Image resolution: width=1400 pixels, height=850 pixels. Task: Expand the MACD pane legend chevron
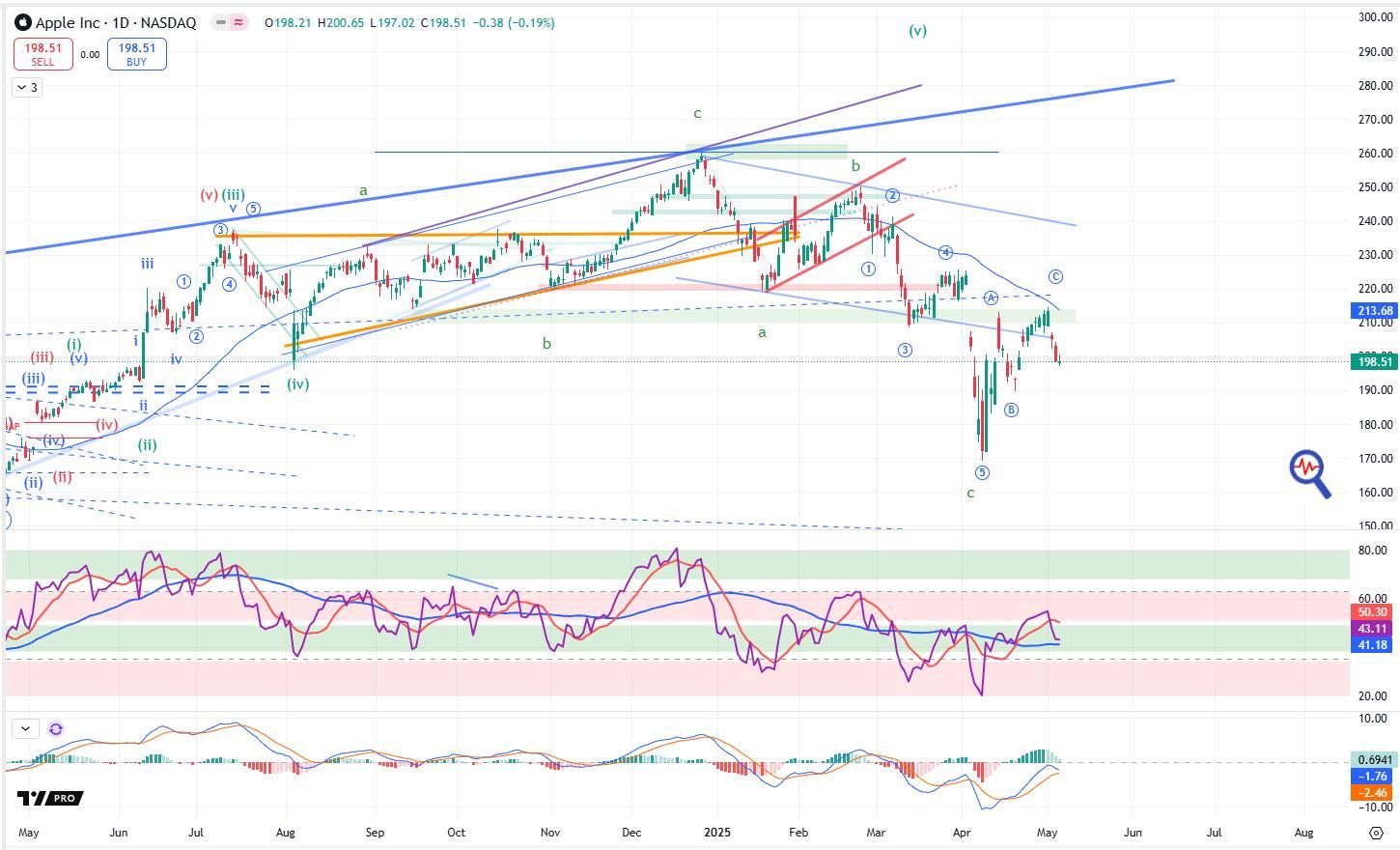tap(25, 729)
